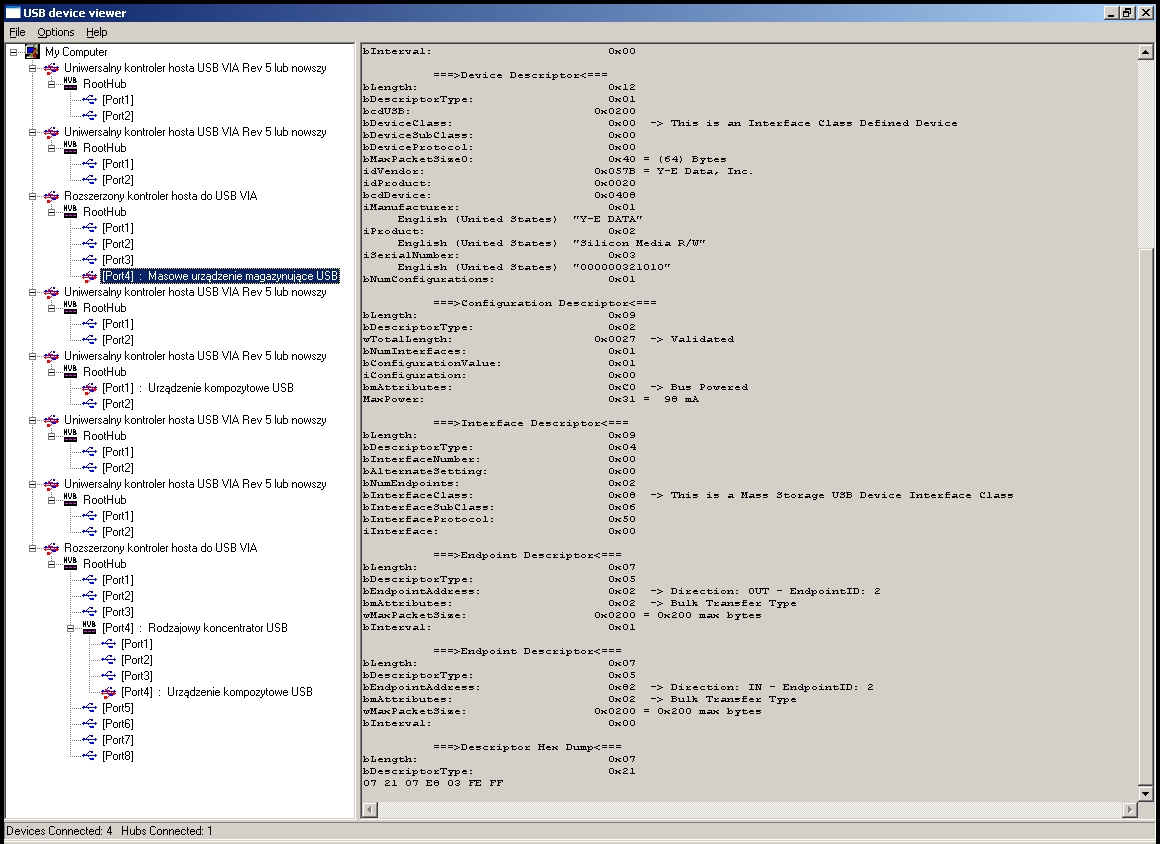Click the idVendor line showing Y-E Data, Inc.

[x=558, y=171]
